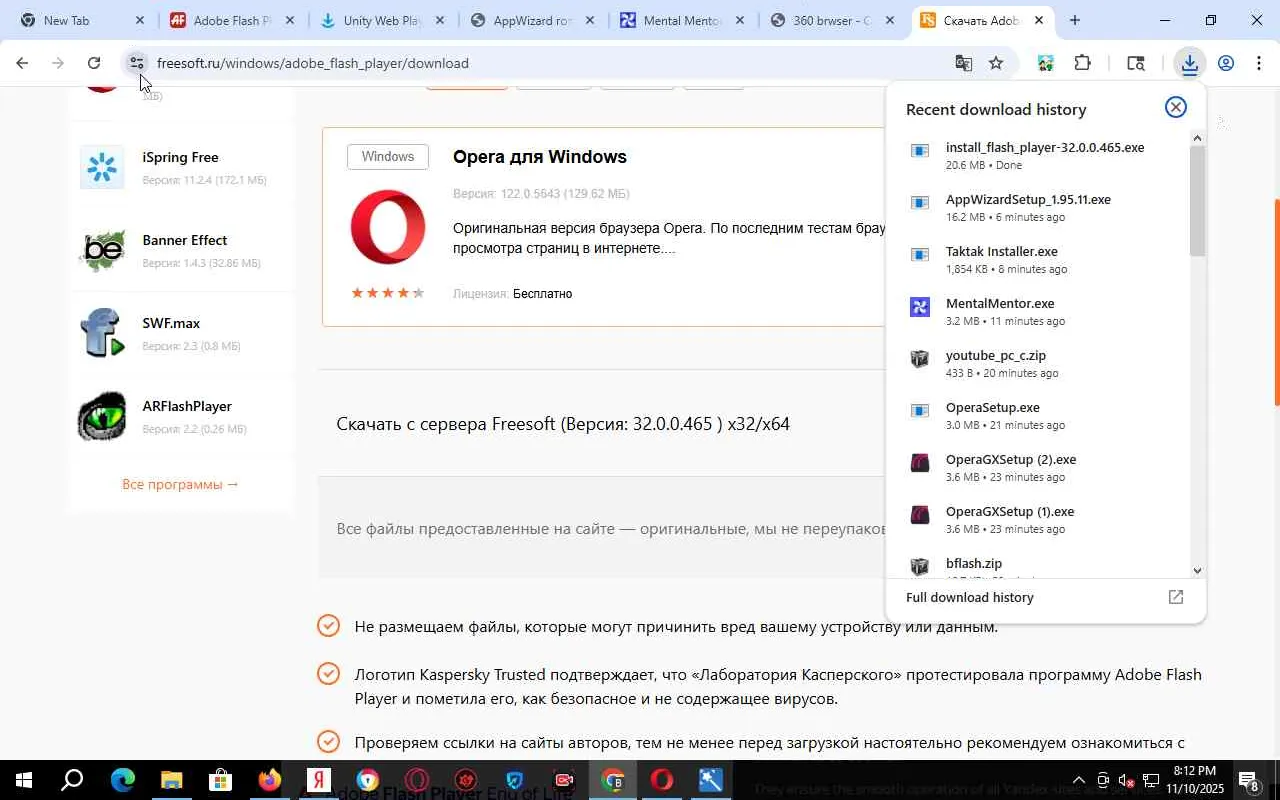Open a new browser tab

pyautogui.click(x=1075, y=20)
